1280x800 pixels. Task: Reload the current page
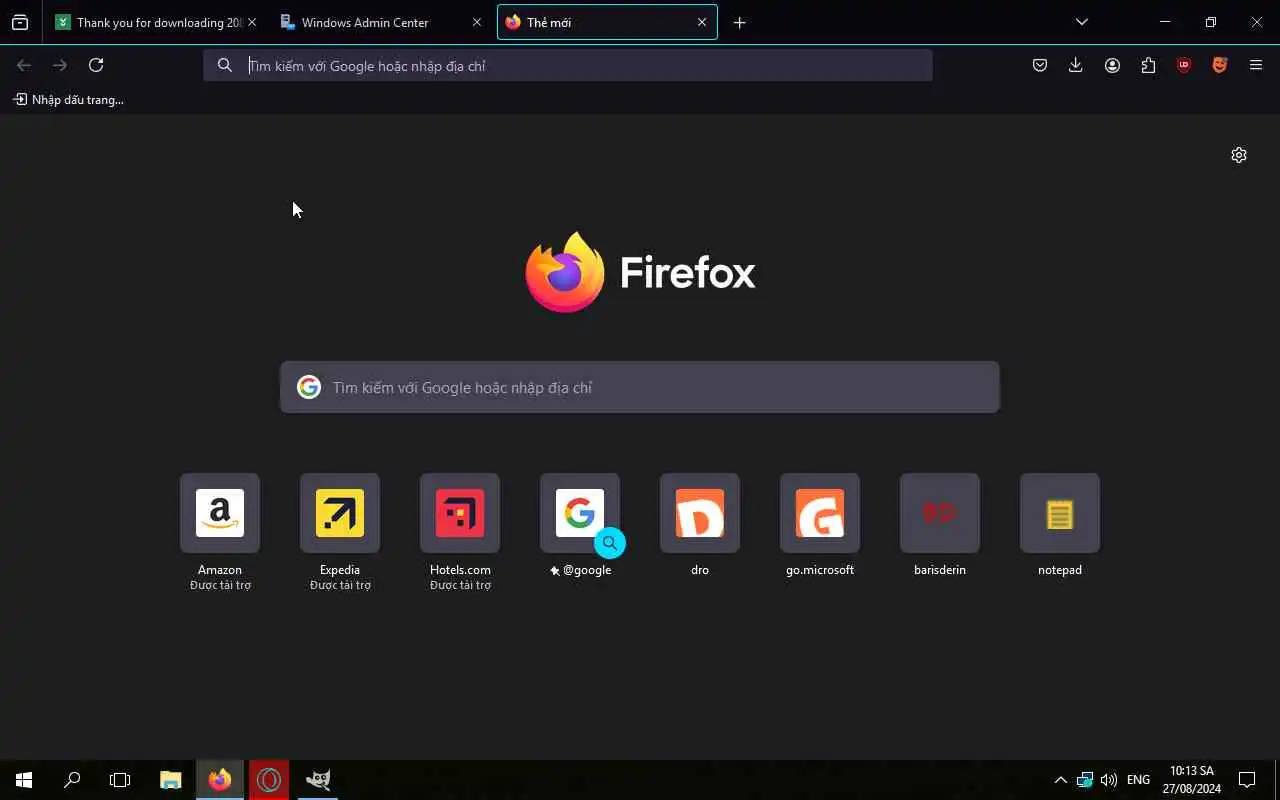click(x=96, y=65)
